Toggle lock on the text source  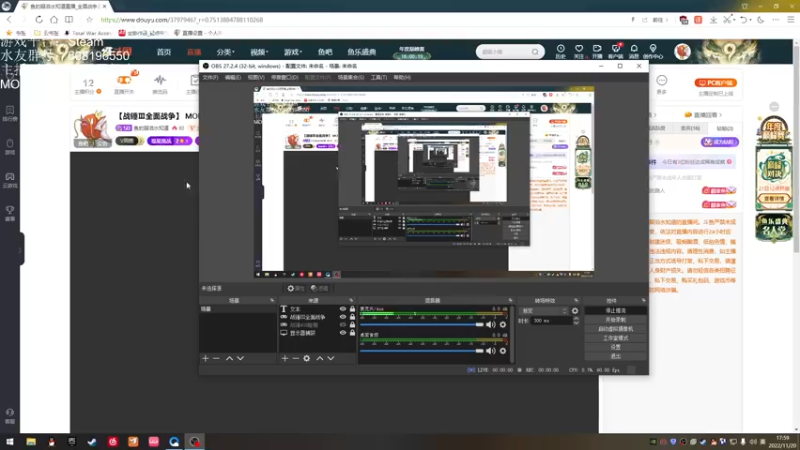352,309
